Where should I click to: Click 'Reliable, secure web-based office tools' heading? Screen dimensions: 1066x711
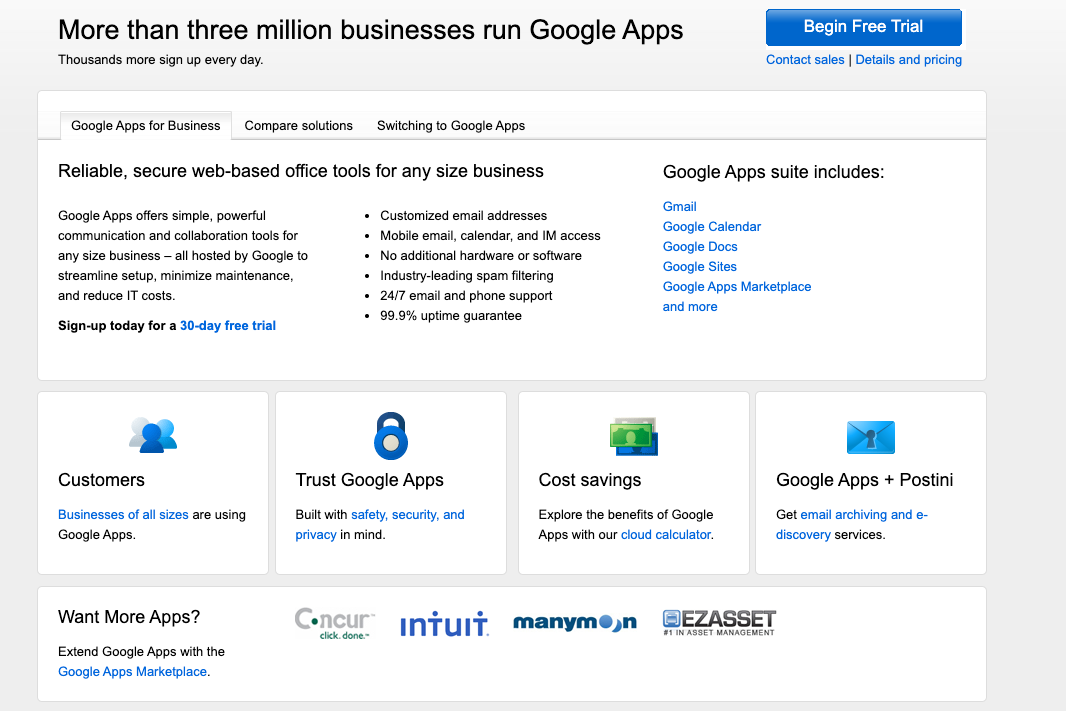point(300,171)
